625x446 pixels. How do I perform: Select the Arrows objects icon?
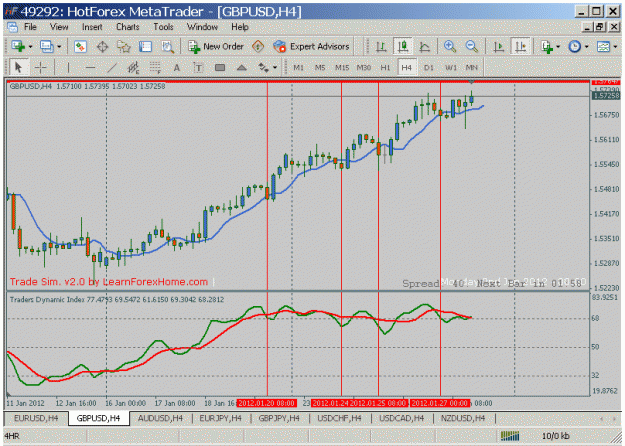coord(263,68)
